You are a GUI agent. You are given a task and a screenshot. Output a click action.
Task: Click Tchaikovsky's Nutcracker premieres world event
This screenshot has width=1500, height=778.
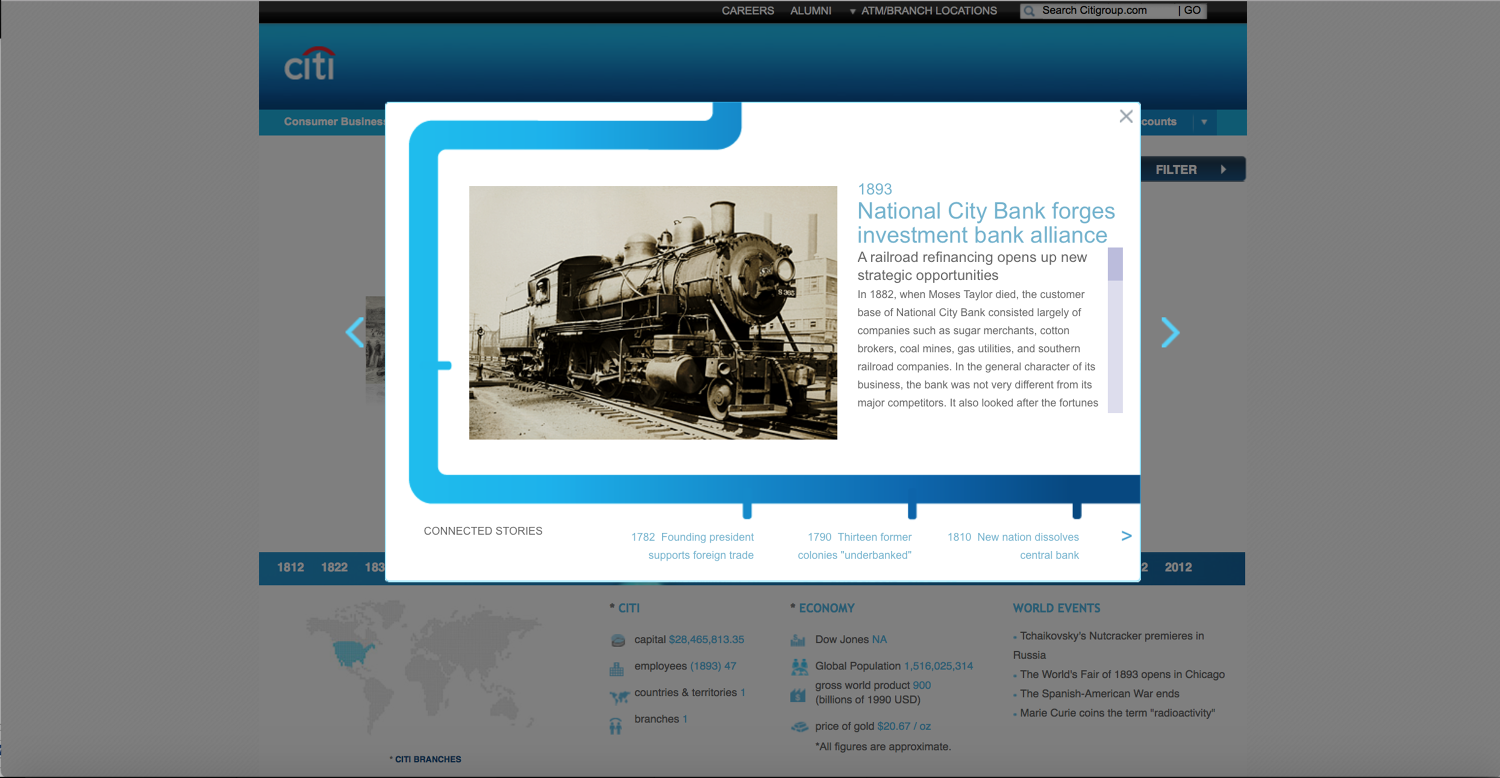point(1109,645)
